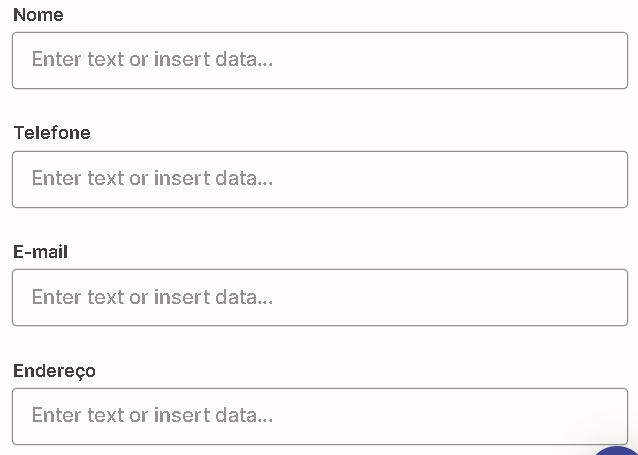638x455 pixels.
Task: Click middle of E-mail input box
Action: [320, 298]
